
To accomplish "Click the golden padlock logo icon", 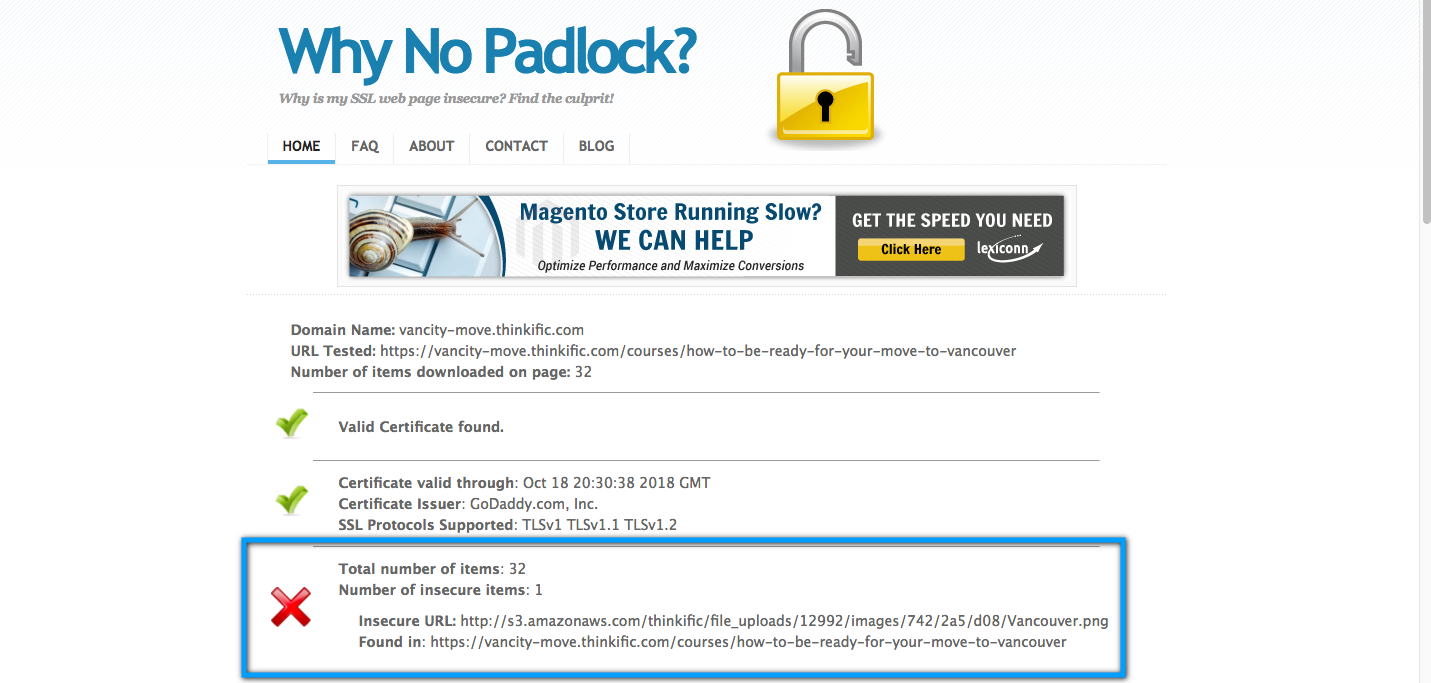I will [824, 77].
